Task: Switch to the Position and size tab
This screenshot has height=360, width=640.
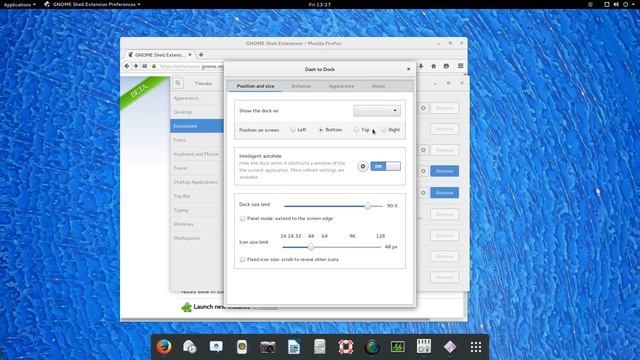Action: coord(256,86)
